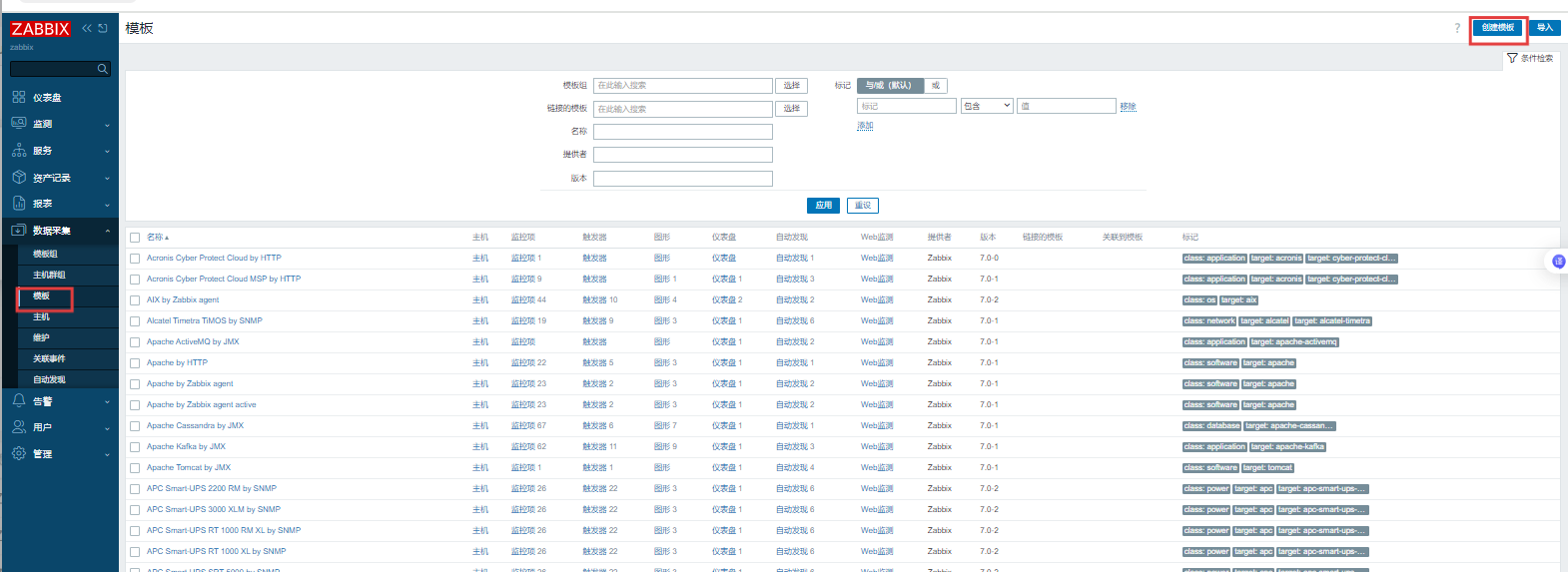Click the ZABBIX logo
This screenshot has width=1568, height=572.
[40, 29]
